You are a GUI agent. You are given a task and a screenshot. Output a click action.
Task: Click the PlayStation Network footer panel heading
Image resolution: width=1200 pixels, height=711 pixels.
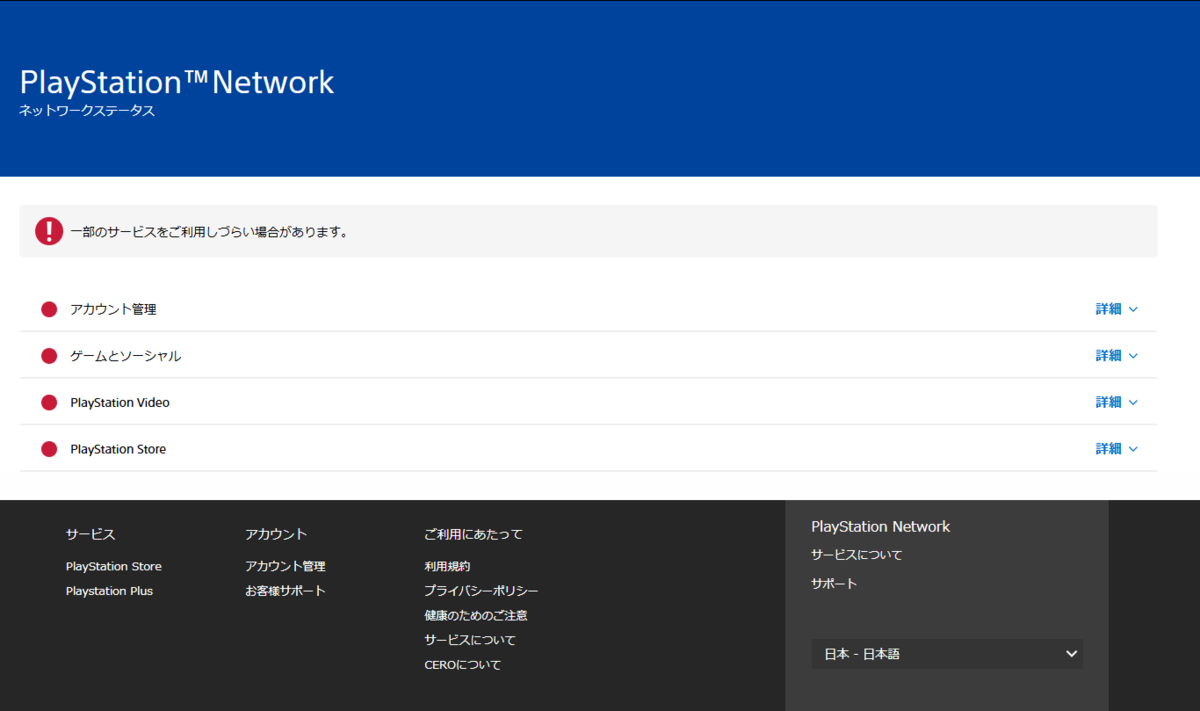pos(881,526)
